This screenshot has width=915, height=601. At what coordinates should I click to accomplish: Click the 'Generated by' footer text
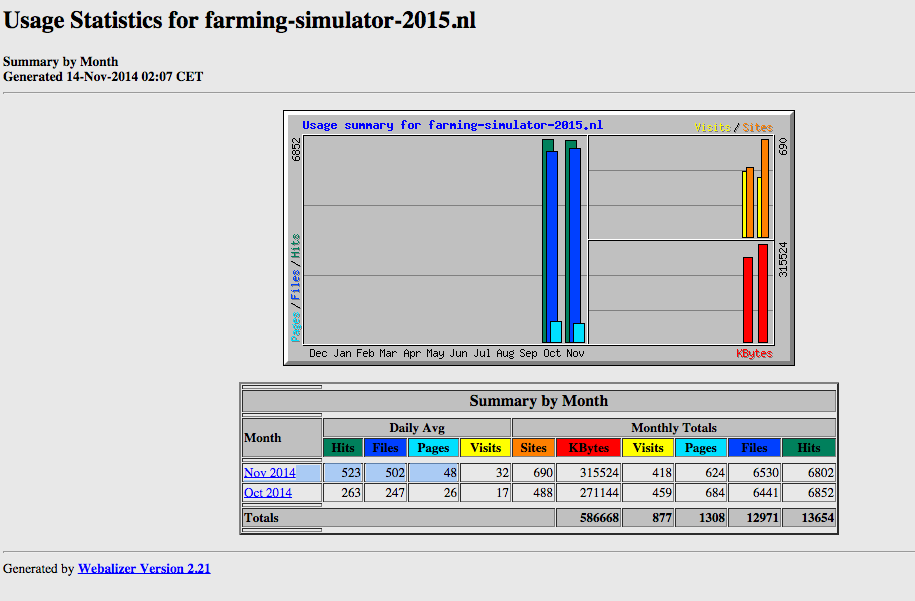pos(39,568)
